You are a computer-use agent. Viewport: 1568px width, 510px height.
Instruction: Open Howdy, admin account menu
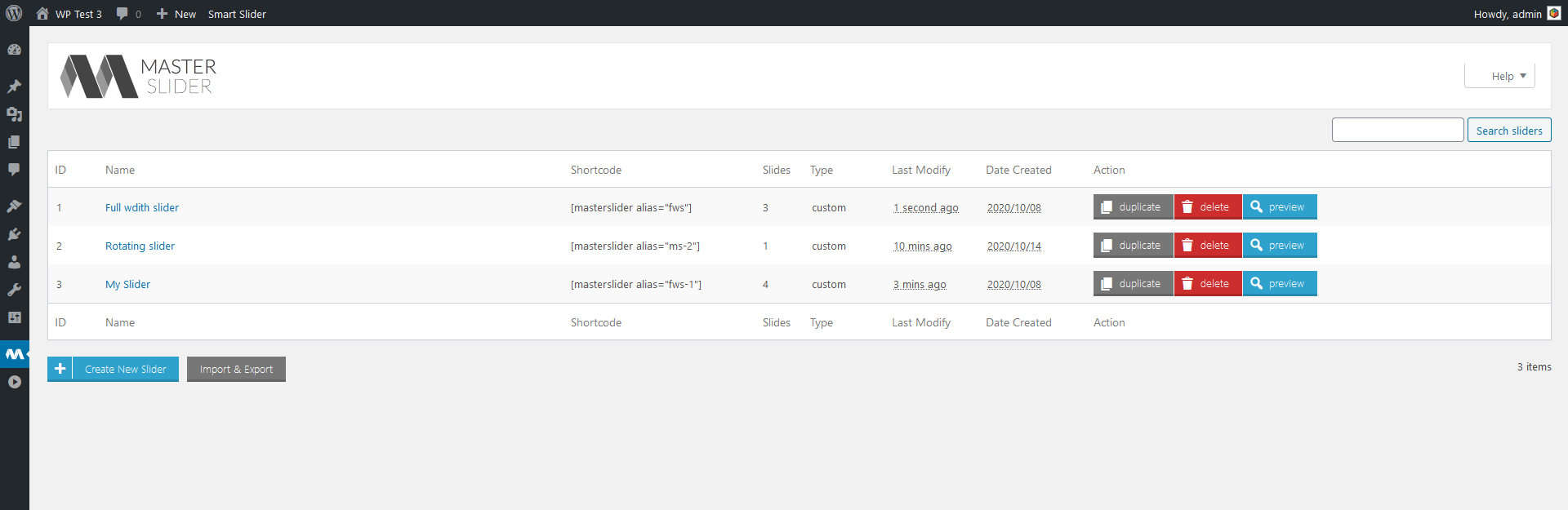tap(1517, 14)
